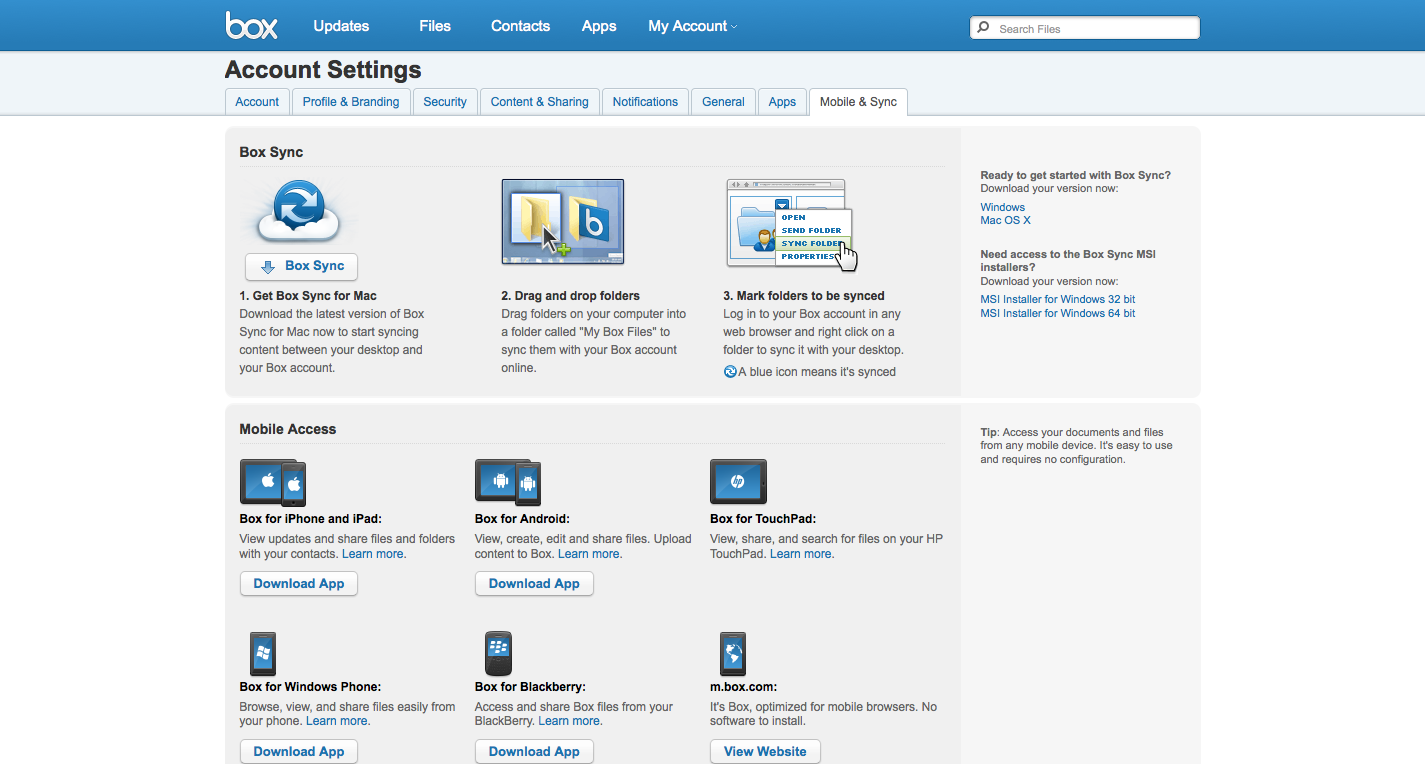Switch to the Profile & Branding tab
The image size is (1425, 764).
point(351,102)
